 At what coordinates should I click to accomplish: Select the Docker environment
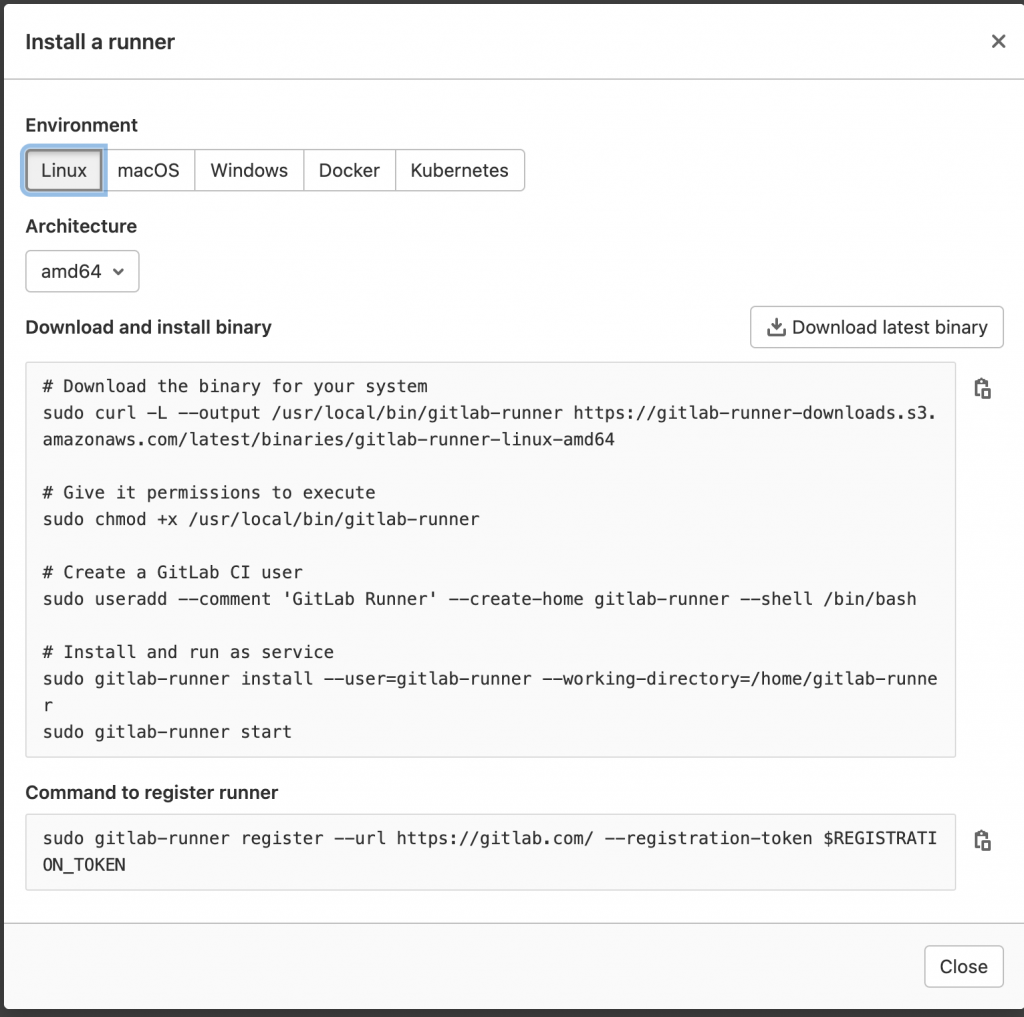point(349,170)
